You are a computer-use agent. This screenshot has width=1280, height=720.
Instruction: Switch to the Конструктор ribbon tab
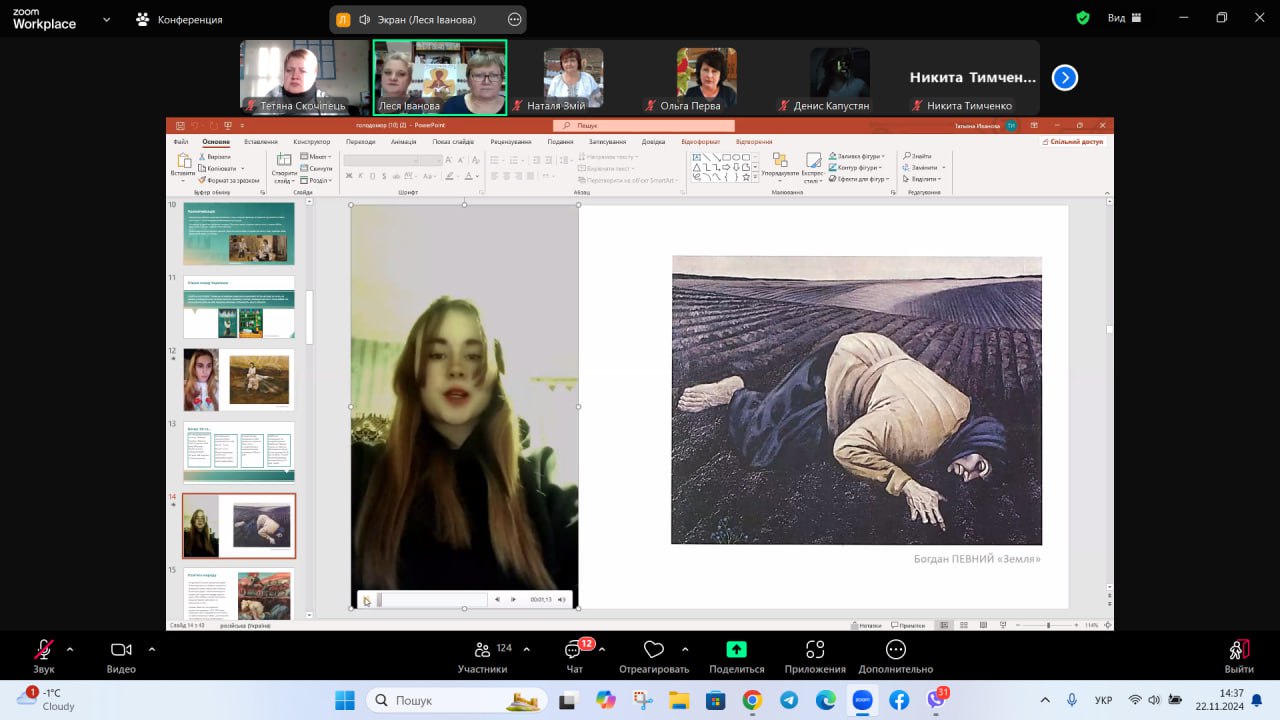pyautogui.click(x=312, y=142)
